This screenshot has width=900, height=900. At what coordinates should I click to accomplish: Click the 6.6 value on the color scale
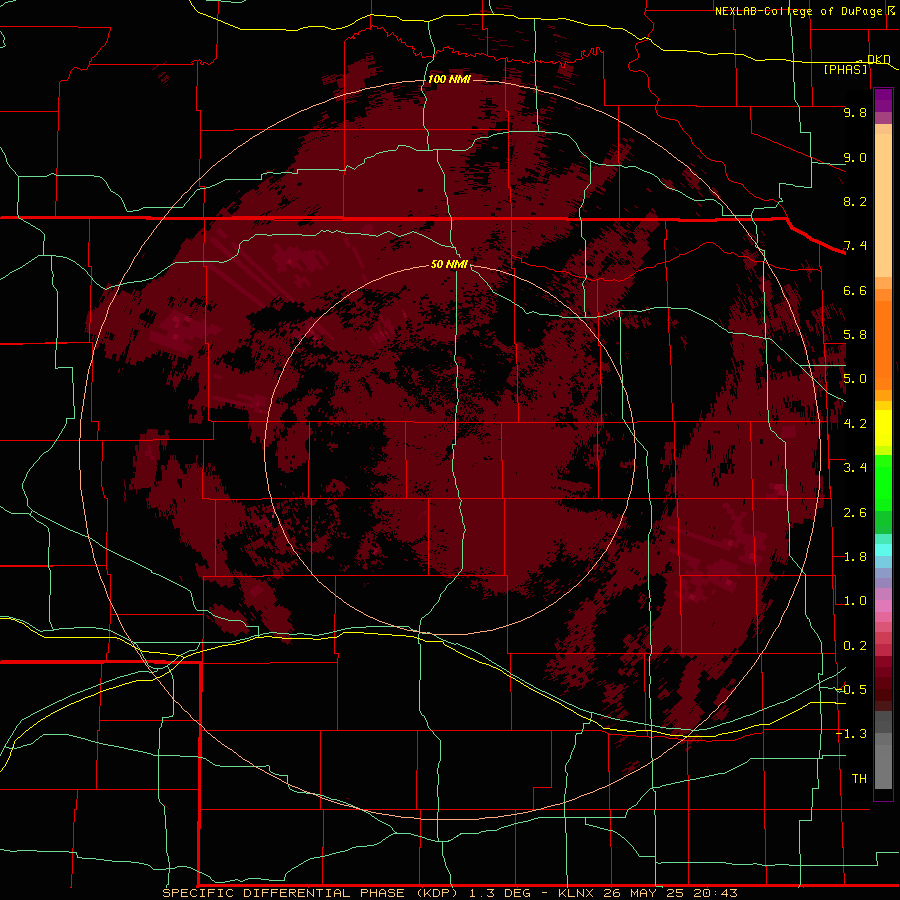855,290
